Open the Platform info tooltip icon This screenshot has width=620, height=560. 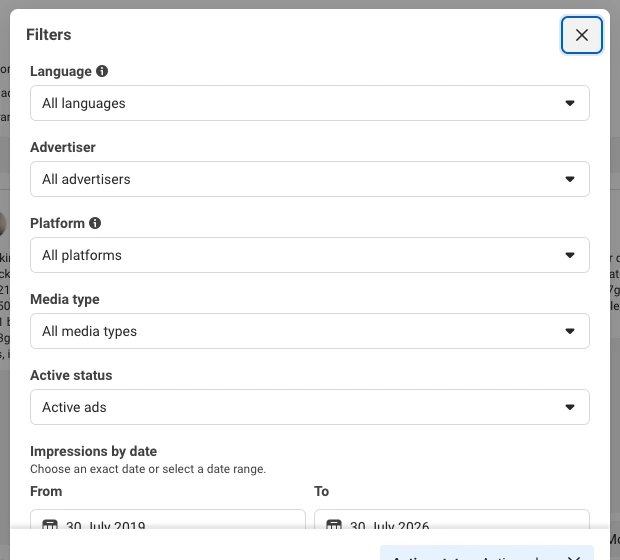[95, 223]
